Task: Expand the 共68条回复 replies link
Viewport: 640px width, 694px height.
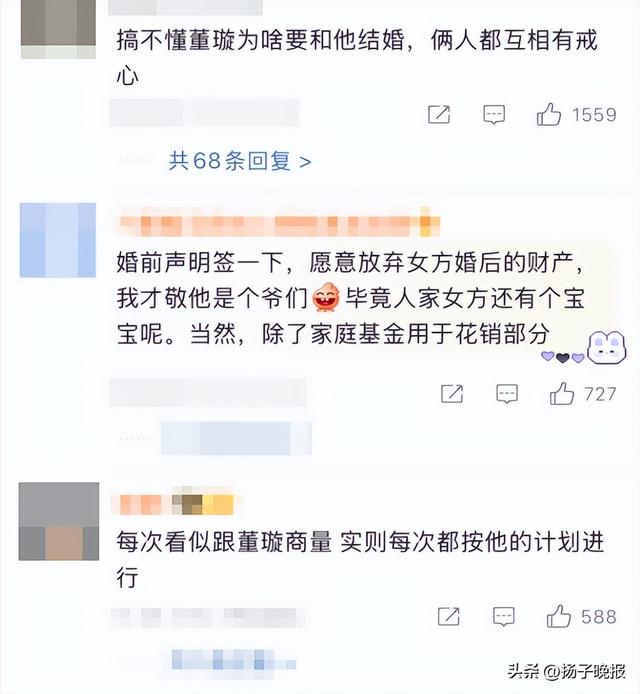Action: tap(239, 161)
